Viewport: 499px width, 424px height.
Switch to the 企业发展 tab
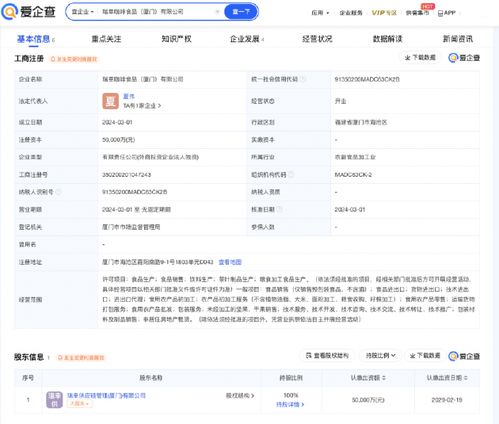pos(245,39)
